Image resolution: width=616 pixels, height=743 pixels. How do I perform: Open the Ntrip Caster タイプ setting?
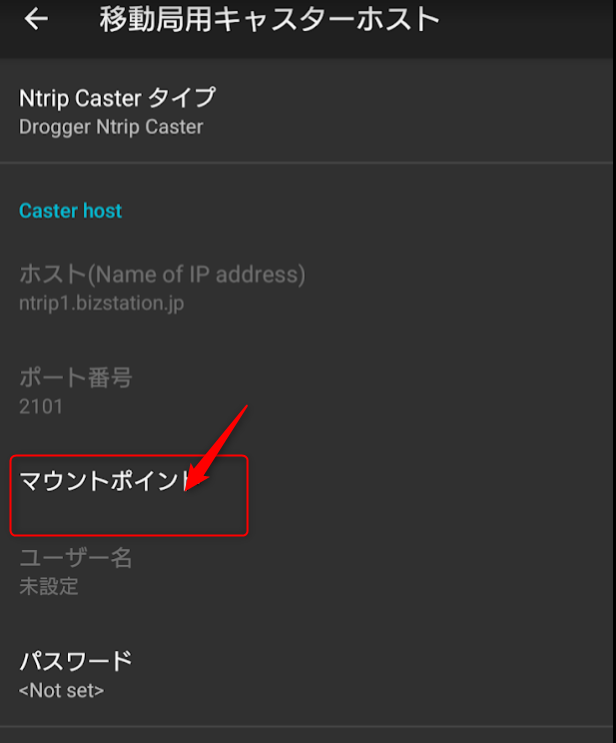pyautogui.click(x=117, y=98)
